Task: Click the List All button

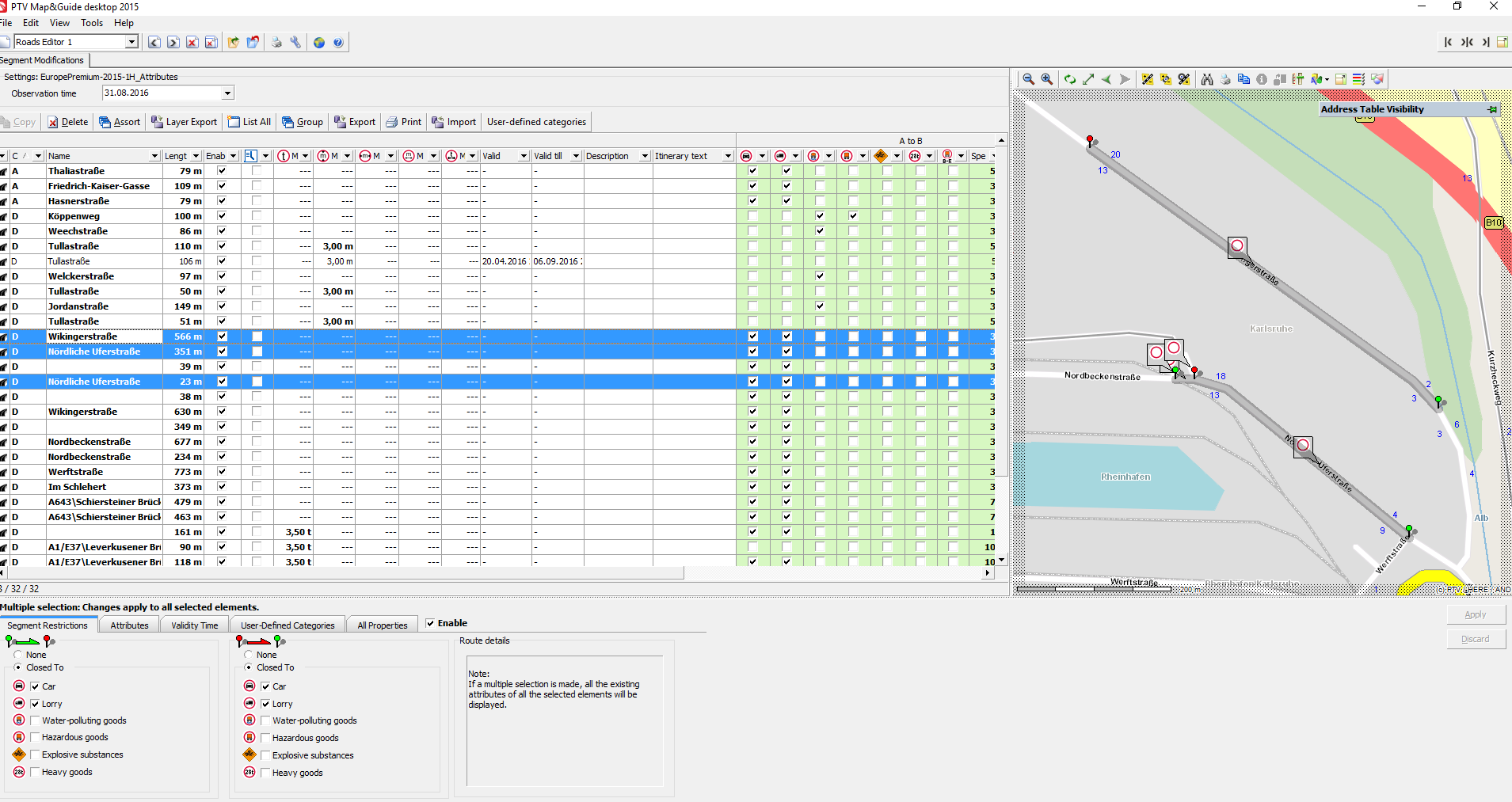Action: click(x=249, y=122)
